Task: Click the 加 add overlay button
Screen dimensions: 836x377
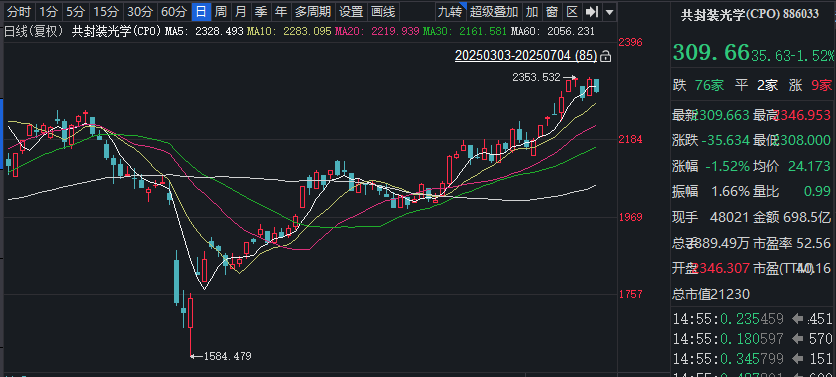Action: click(532, 11)
